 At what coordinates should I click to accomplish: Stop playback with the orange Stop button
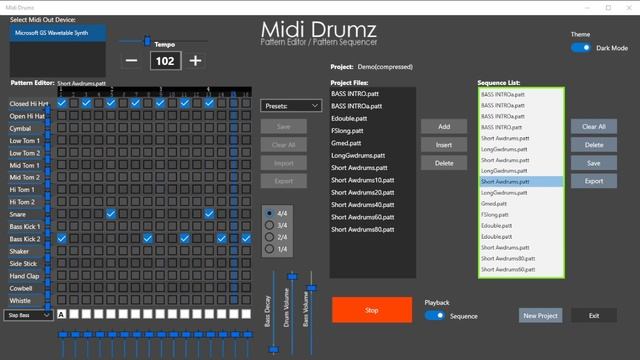tap(372, 310)
